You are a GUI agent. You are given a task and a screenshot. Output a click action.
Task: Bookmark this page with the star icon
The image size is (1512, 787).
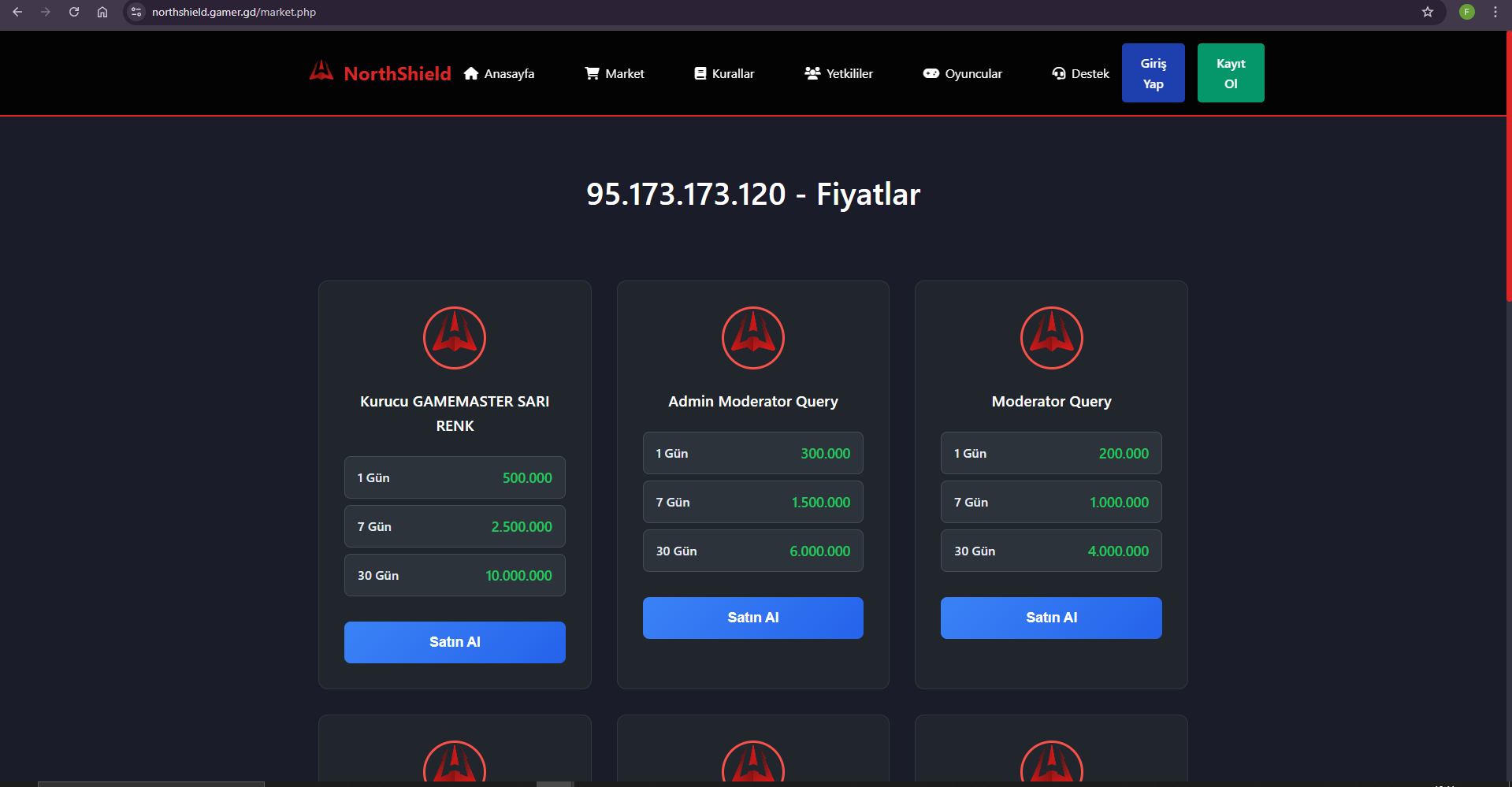point(1428,12)
